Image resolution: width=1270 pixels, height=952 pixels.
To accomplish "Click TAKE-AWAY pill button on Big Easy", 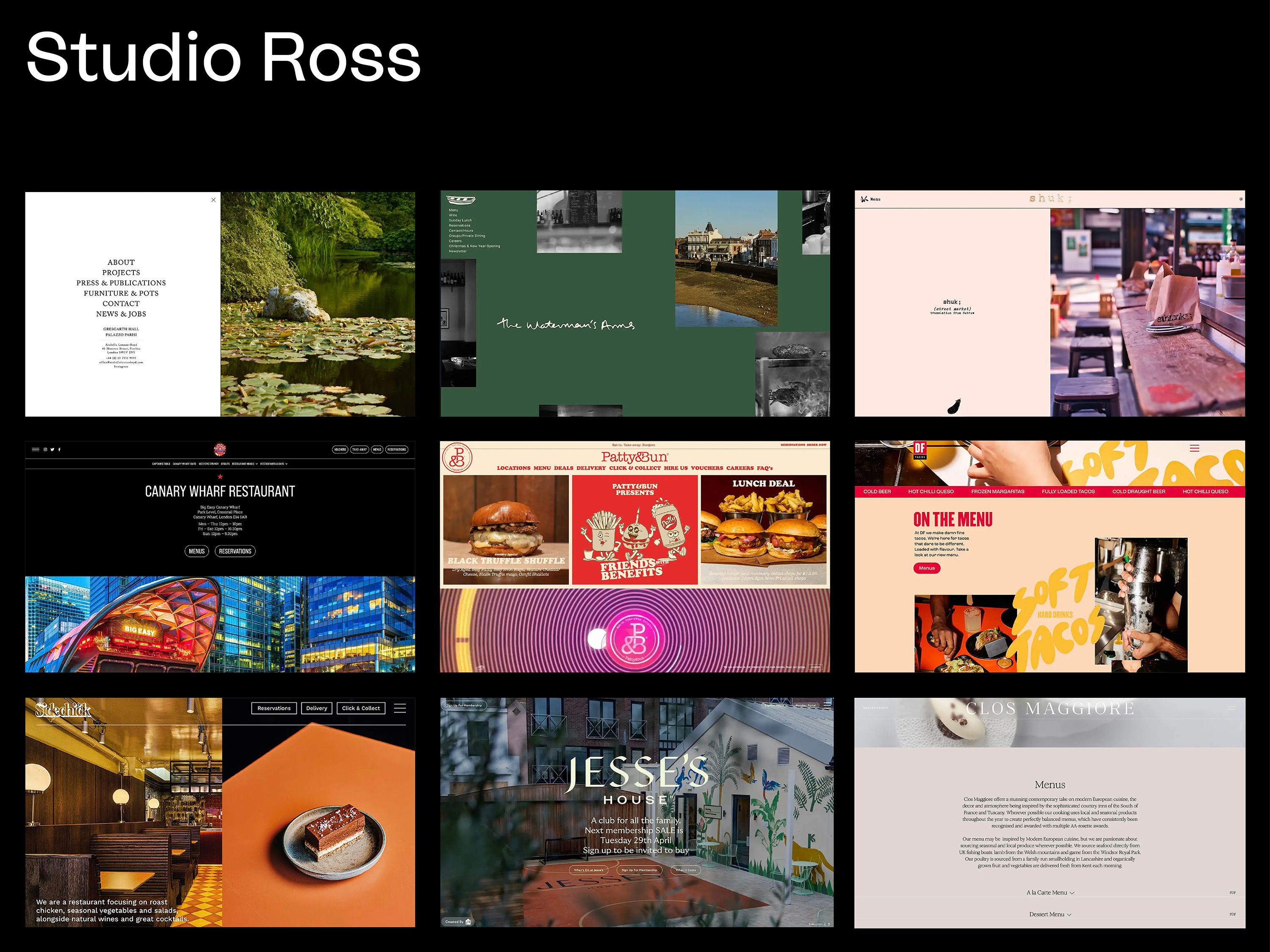I will click(x=359, y=449).
